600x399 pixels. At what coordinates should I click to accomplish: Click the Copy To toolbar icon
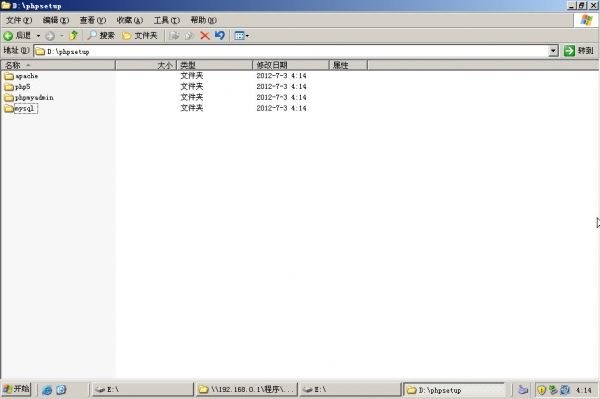[189, 36]
